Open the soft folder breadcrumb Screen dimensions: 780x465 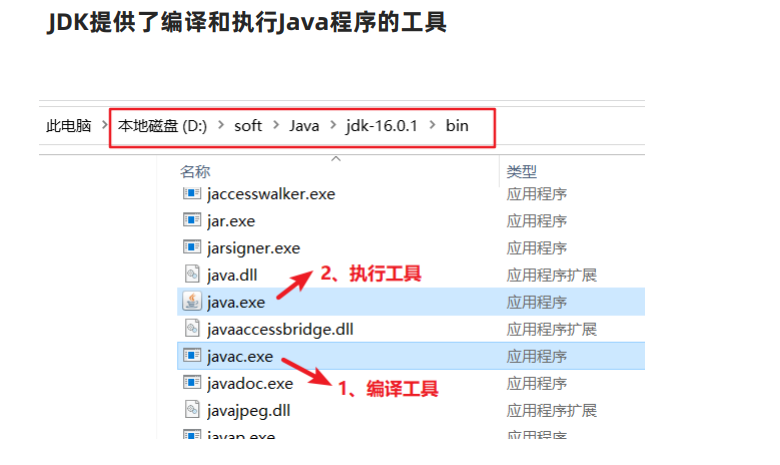click(x=248, y=126)
